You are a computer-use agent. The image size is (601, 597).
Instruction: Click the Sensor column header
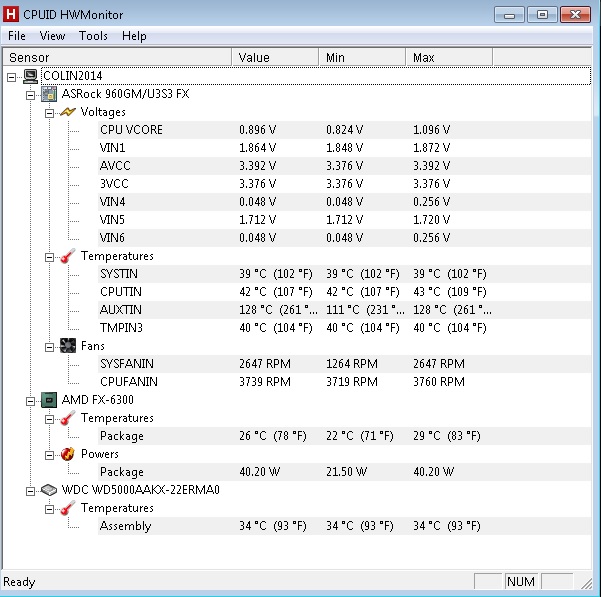[x=117, y=57]
